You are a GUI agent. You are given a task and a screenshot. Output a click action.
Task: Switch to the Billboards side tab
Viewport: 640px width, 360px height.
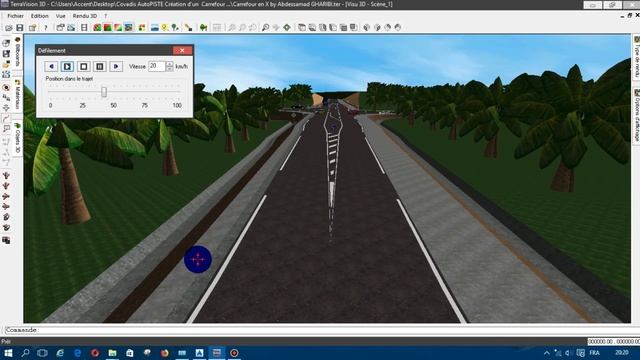click(18, 52)
